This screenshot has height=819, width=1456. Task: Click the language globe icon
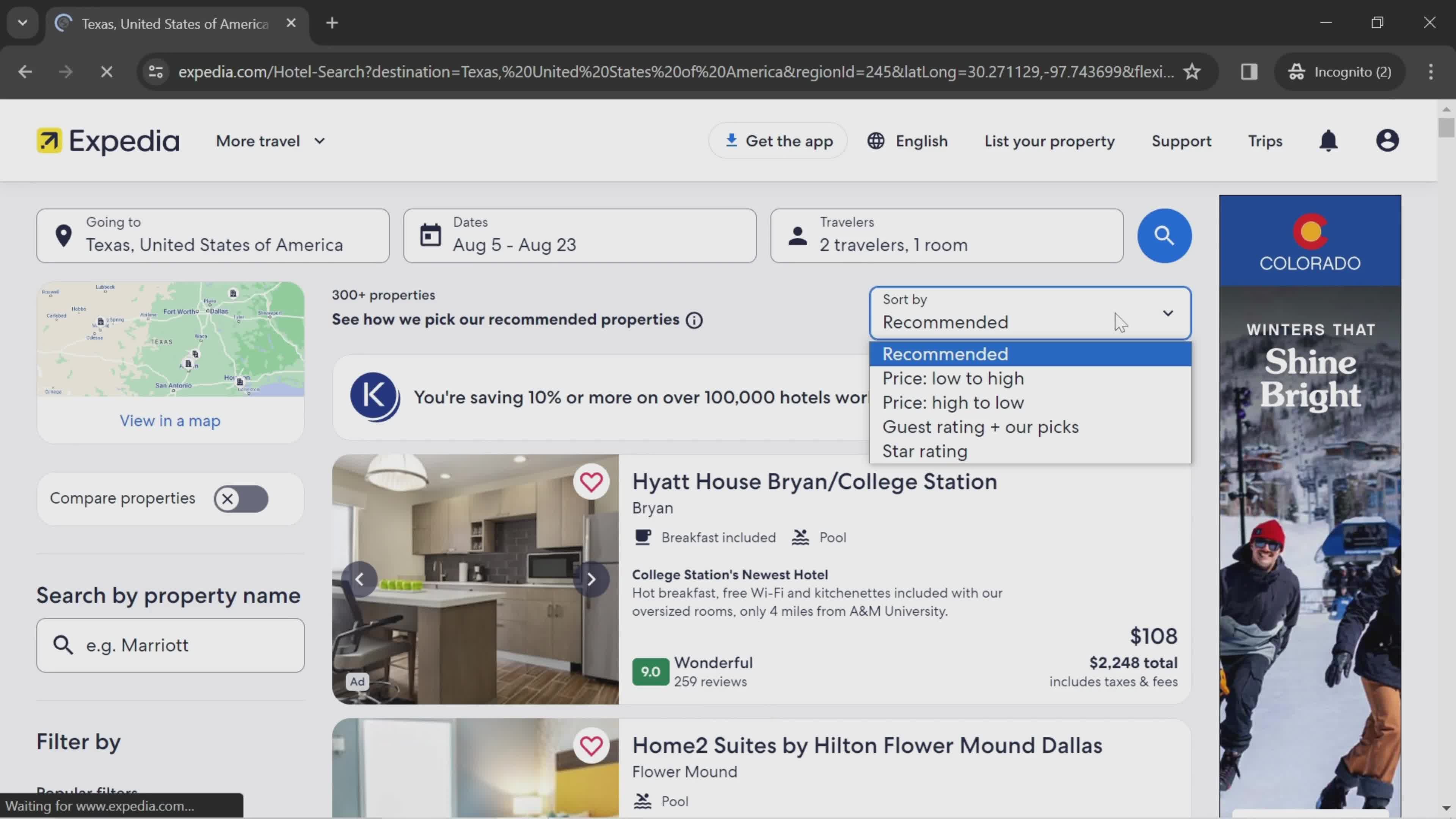click(875, 141)
